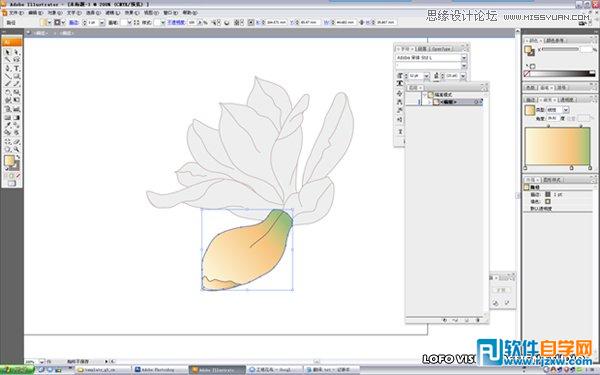Click the blue Opacity link in control bar
600x375 pixels.
[x=176, y=23]
